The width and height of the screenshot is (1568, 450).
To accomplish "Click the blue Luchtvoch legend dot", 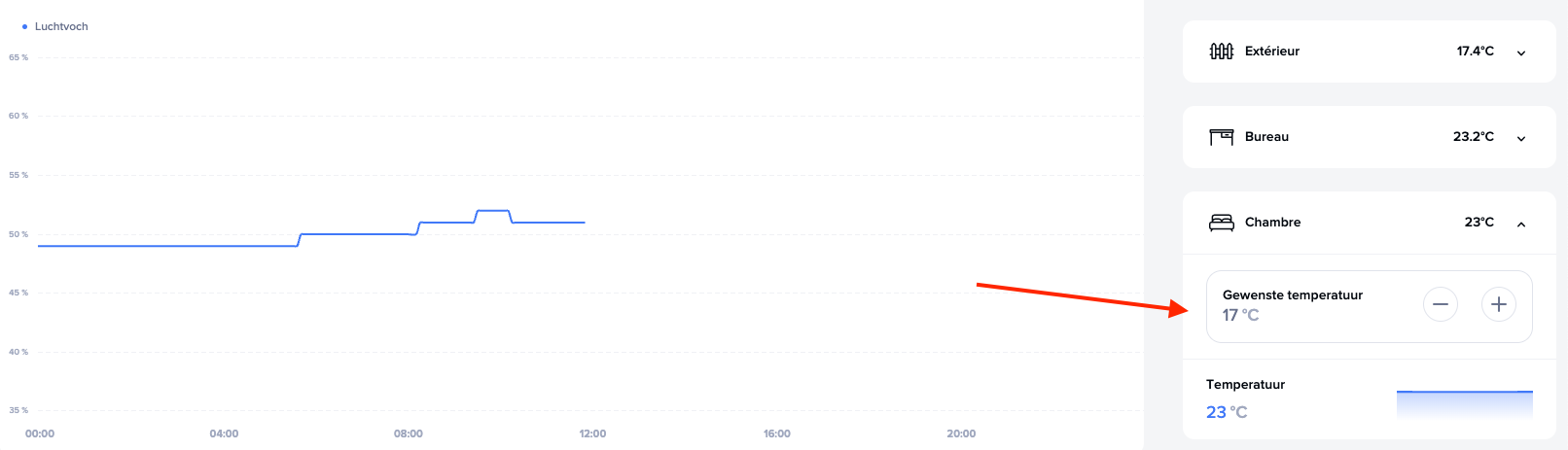I will click(x=24, y=27).
